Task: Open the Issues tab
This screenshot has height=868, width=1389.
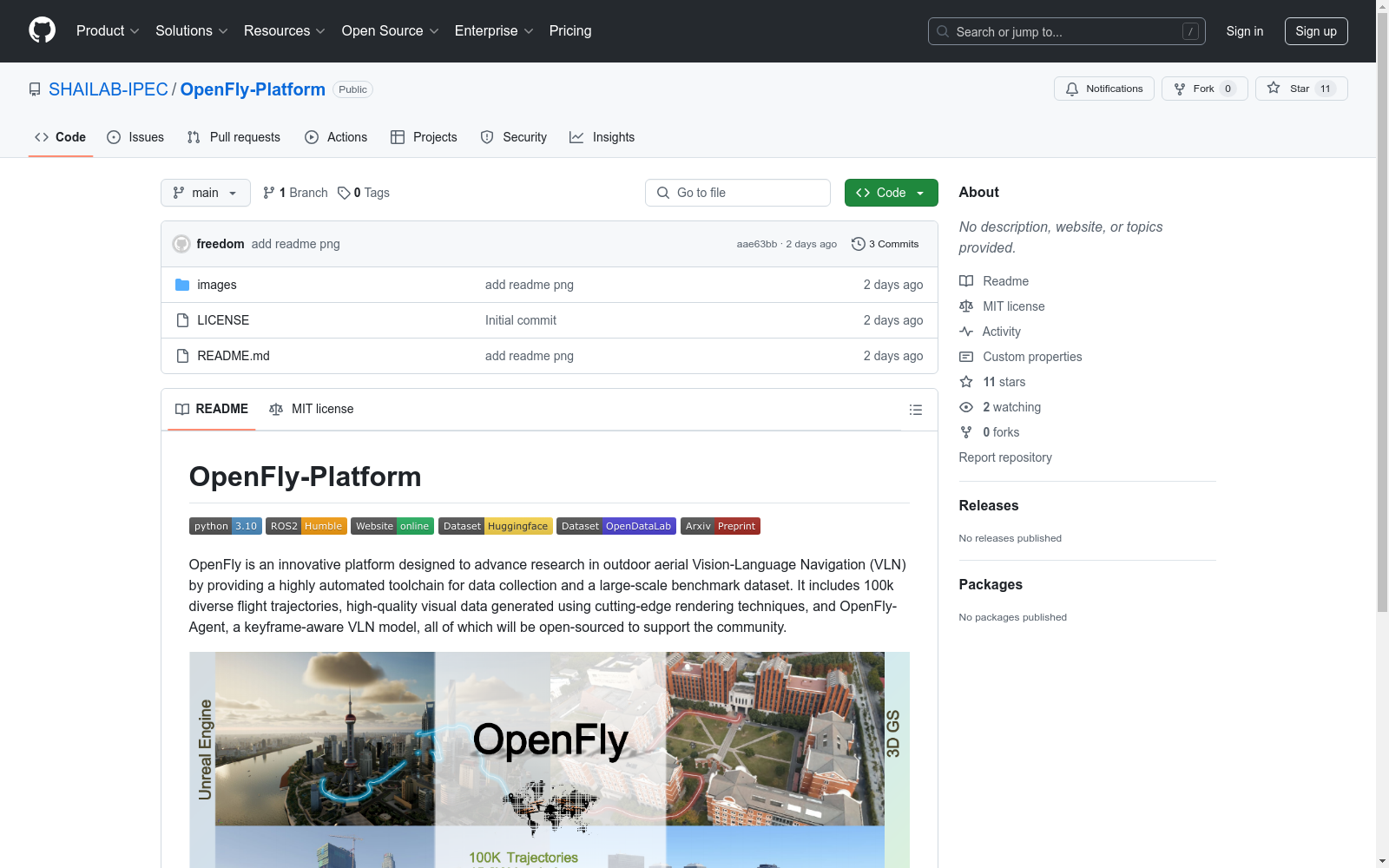Action: 135,137
